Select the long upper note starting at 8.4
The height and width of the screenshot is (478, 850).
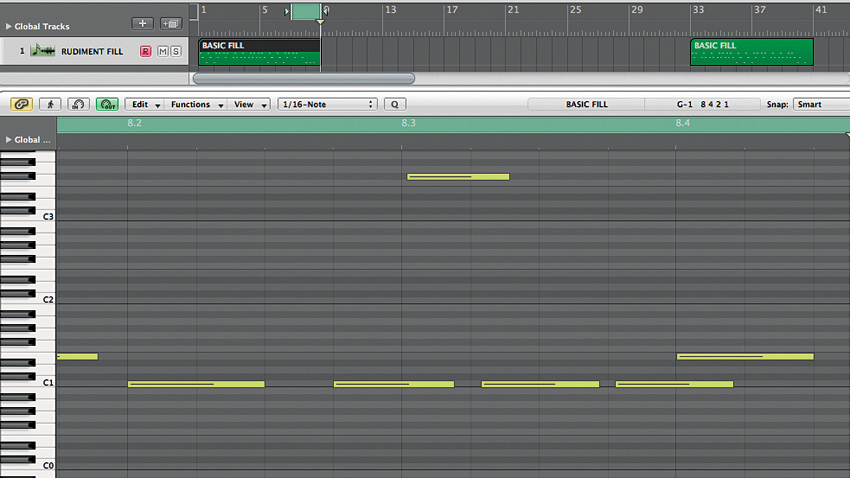[745, 356]
